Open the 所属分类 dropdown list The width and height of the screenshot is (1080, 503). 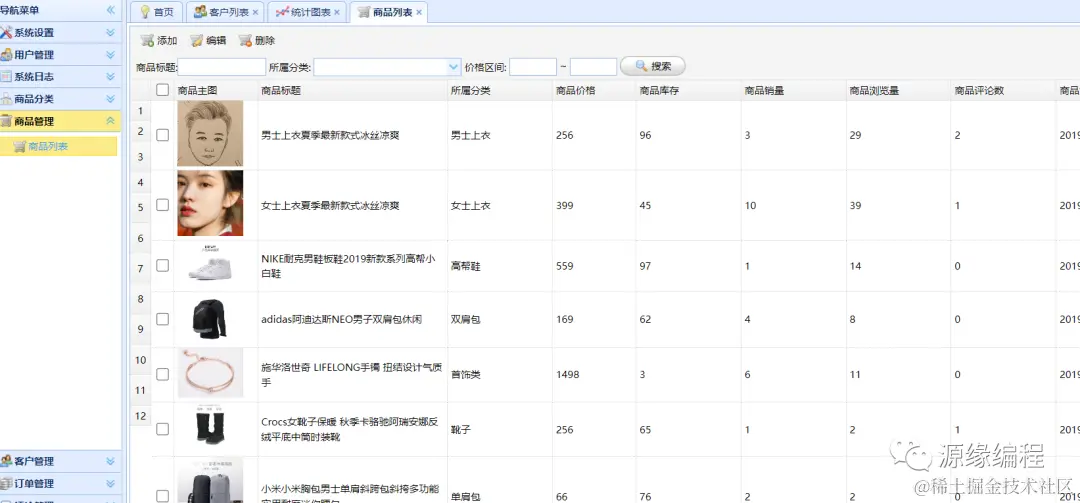tap(453, 67)
